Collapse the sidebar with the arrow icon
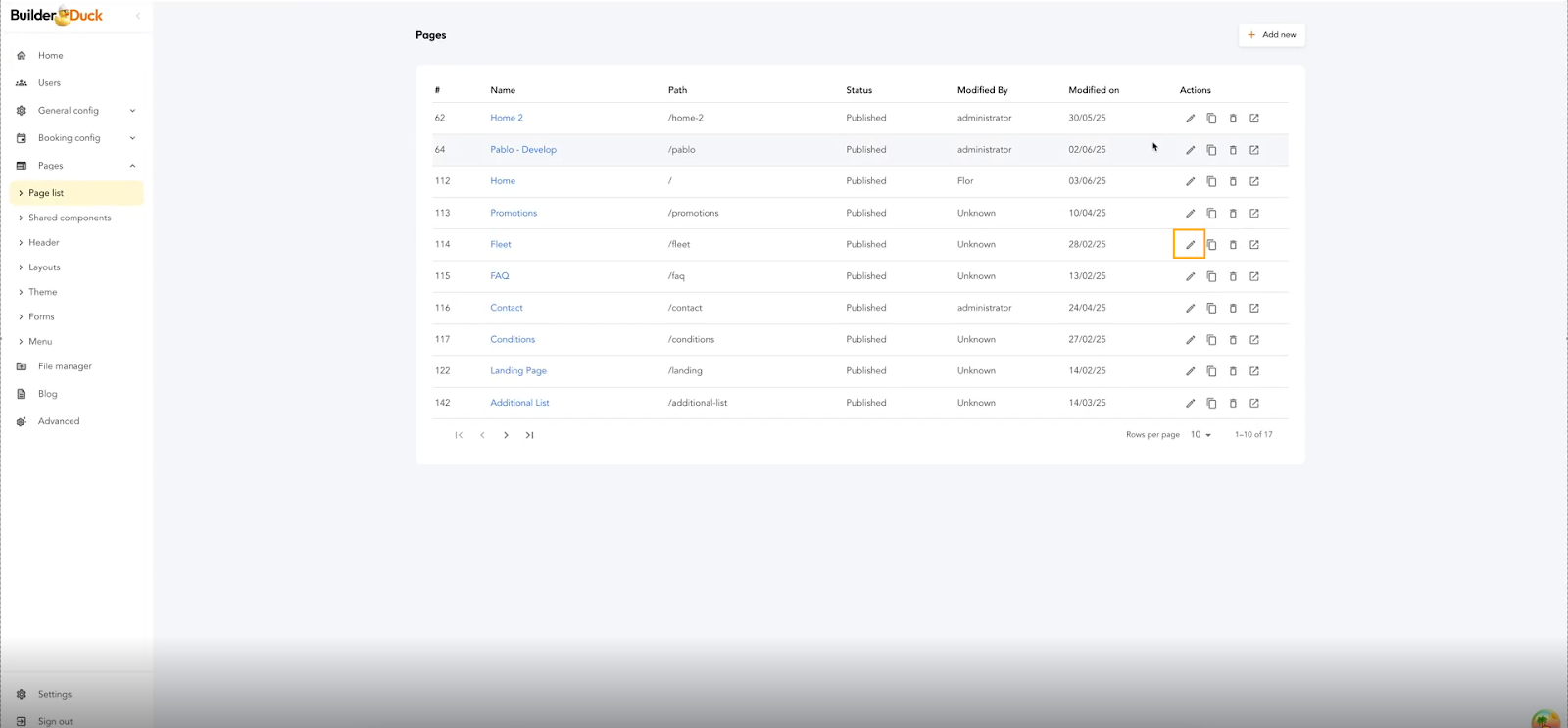 click(138, 16)
